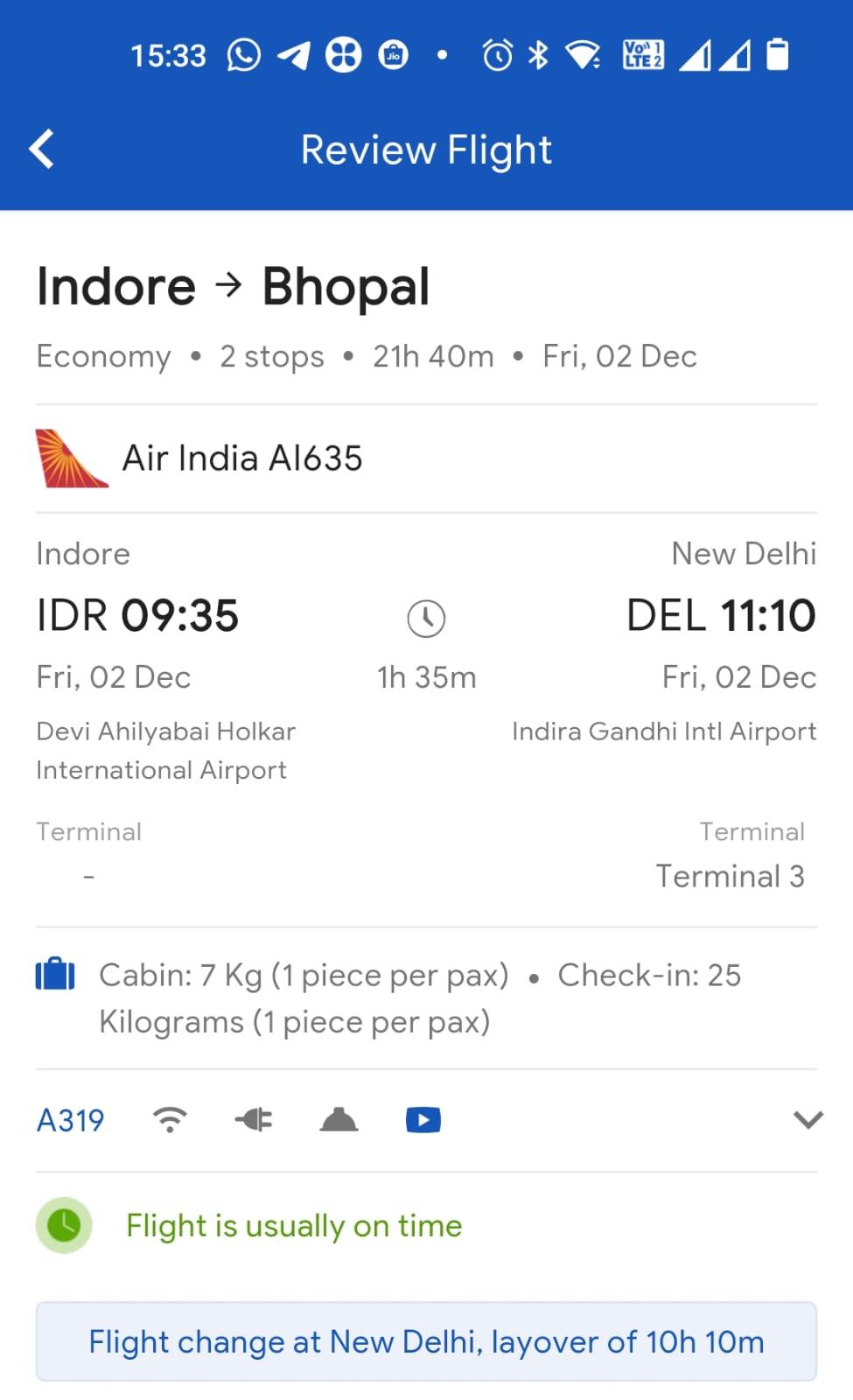Tap the in-flight video entertainment icon

coord(423,1120)
